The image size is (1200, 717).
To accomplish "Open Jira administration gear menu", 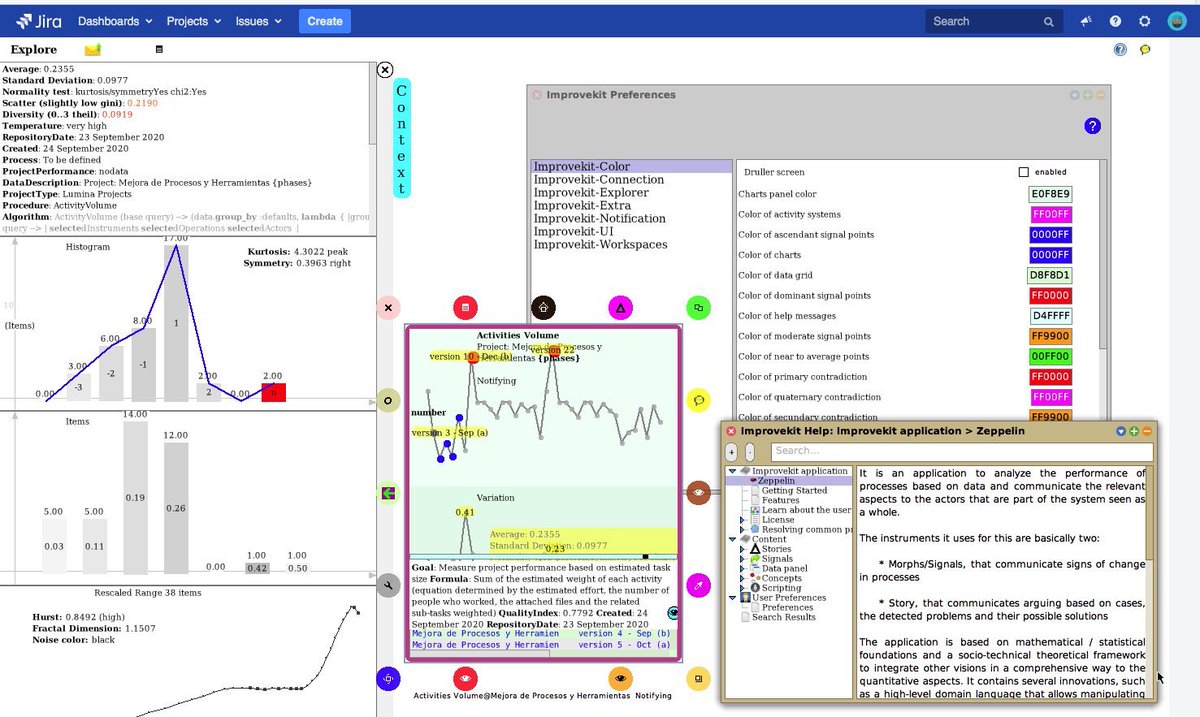I will 1145,21.
